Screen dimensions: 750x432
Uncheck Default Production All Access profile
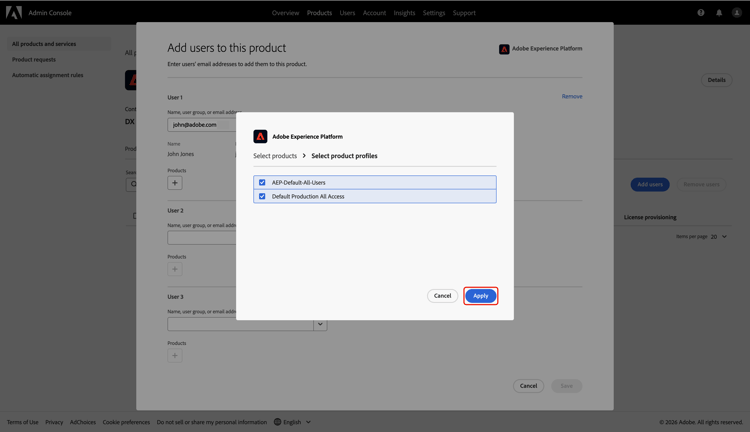tap(262, 196)
